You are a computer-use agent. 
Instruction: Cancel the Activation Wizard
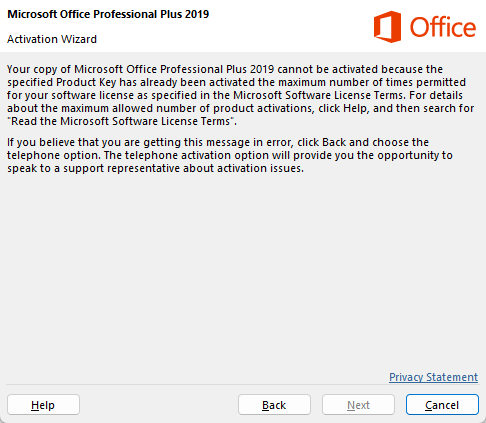tap(442, 405)
